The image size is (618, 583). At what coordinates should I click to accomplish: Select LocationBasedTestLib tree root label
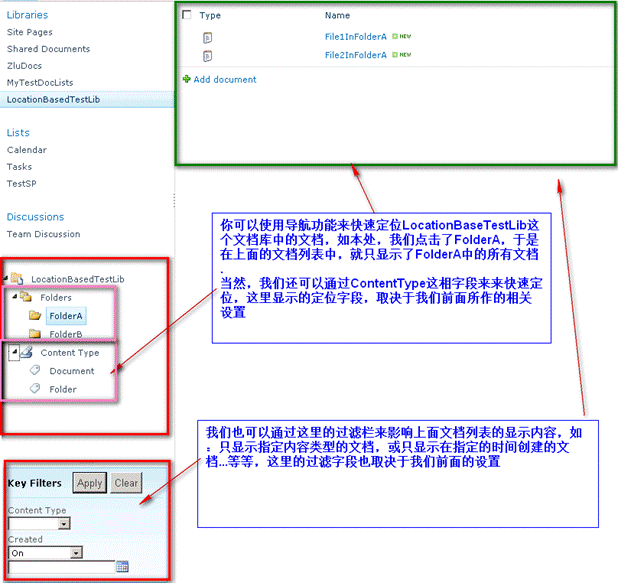point(78,279)
